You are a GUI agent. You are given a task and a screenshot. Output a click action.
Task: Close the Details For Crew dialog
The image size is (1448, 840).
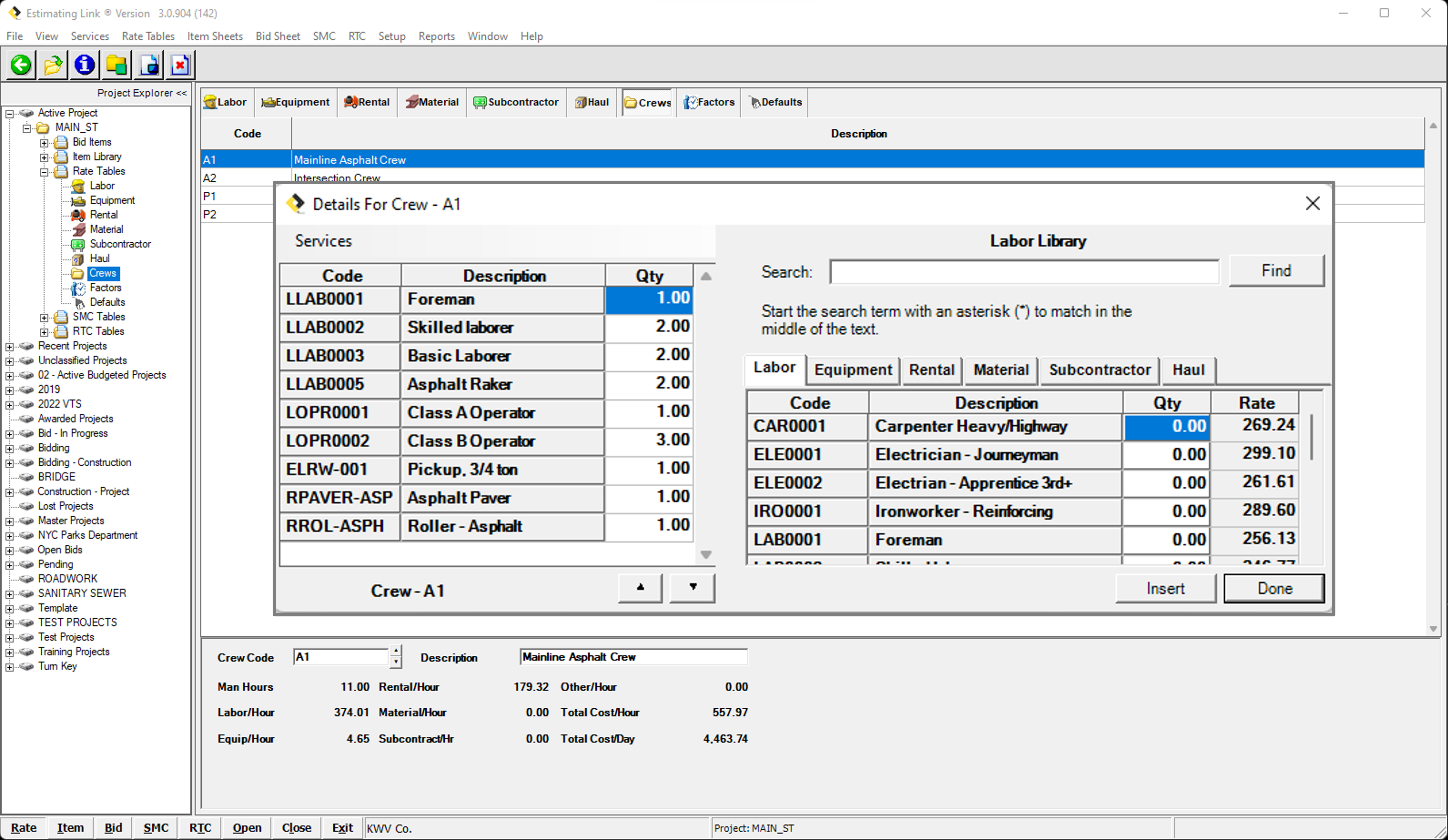1312,203
